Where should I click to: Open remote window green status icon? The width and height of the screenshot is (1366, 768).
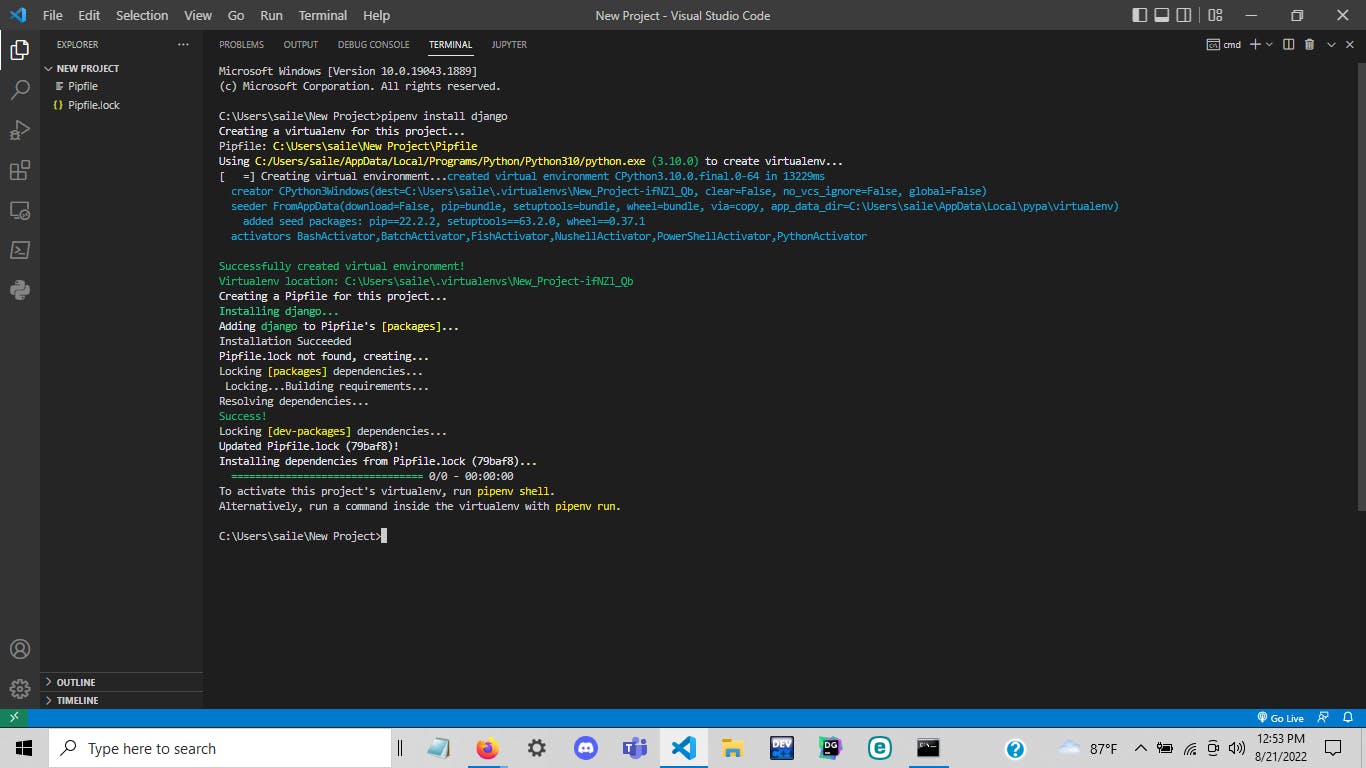(14, 718)
